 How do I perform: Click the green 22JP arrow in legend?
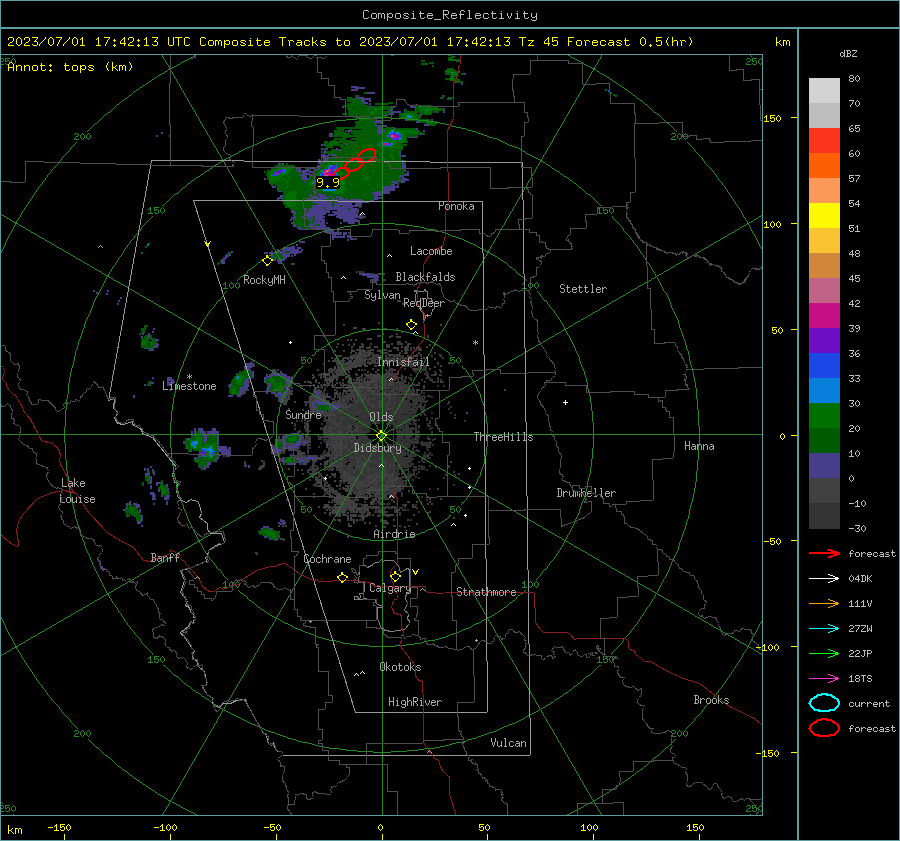824,653
